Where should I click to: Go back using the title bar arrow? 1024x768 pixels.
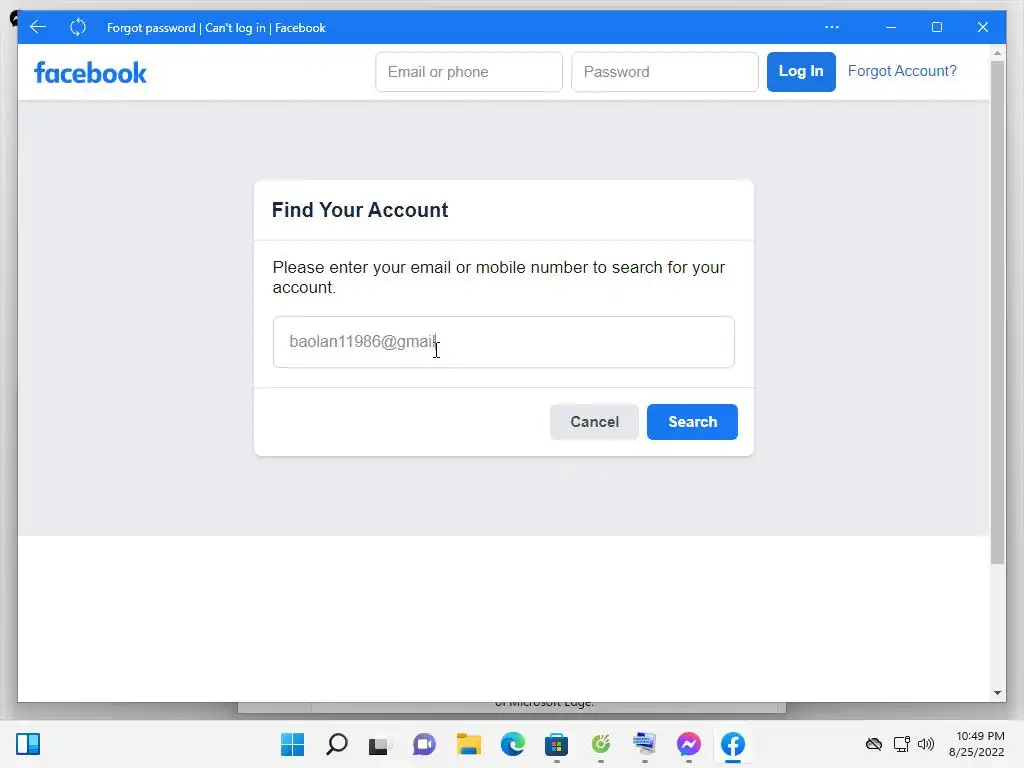click(38, 27)
